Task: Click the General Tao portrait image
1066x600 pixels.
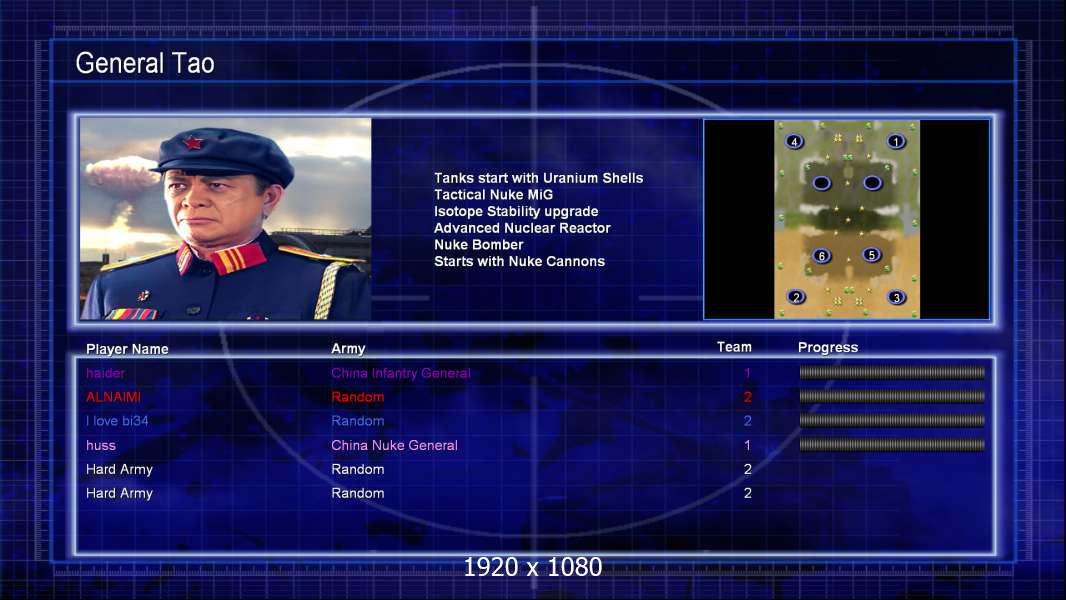Action: (226, 219)
